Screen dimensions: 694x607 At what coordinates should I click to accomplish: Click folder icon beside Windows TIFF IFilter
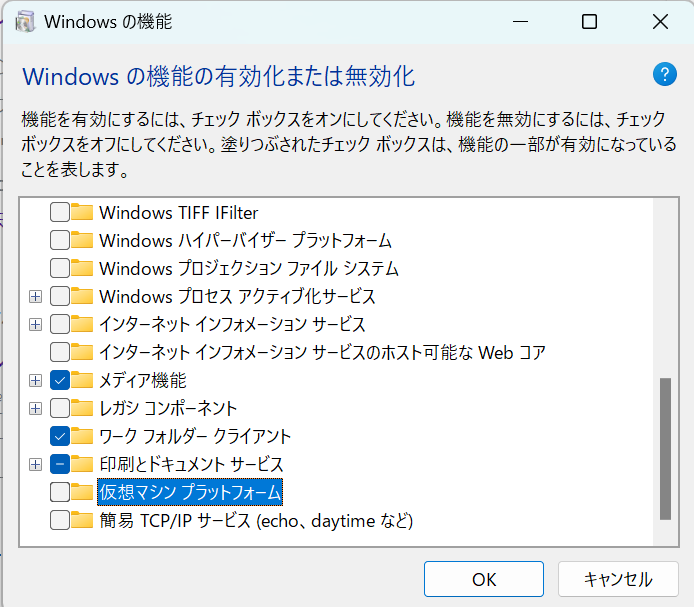[82, 212]
